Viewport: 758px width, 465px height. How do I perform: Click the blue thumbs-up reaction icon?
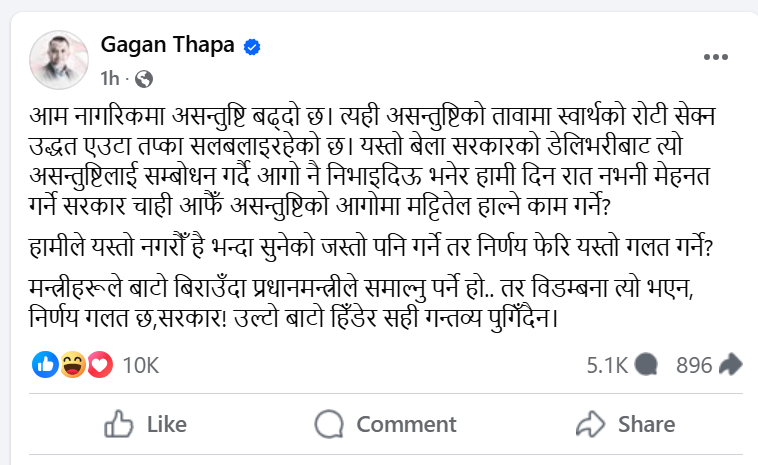click(46, 365)
